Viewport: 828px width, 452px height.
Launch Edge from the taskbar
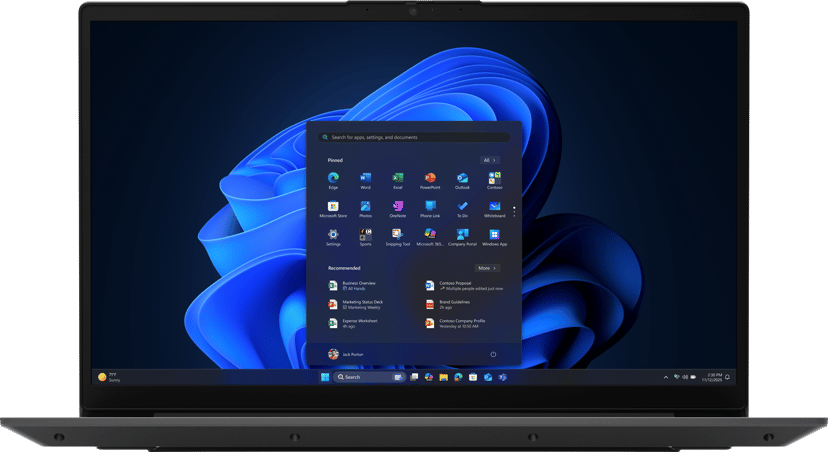point(458,377)
